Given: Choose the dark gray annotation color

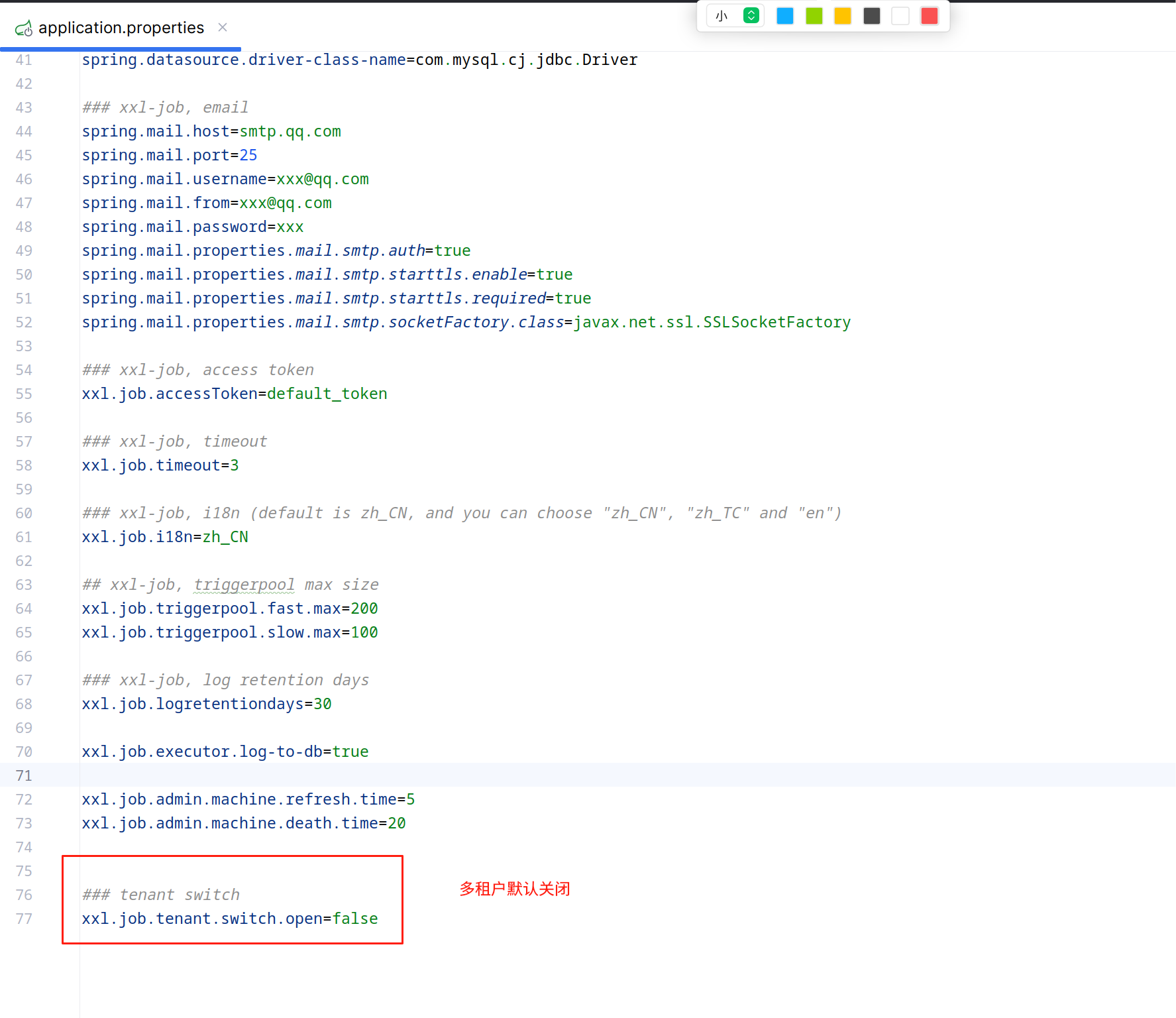Looking at the screenshot, I should tap(871, 16).
